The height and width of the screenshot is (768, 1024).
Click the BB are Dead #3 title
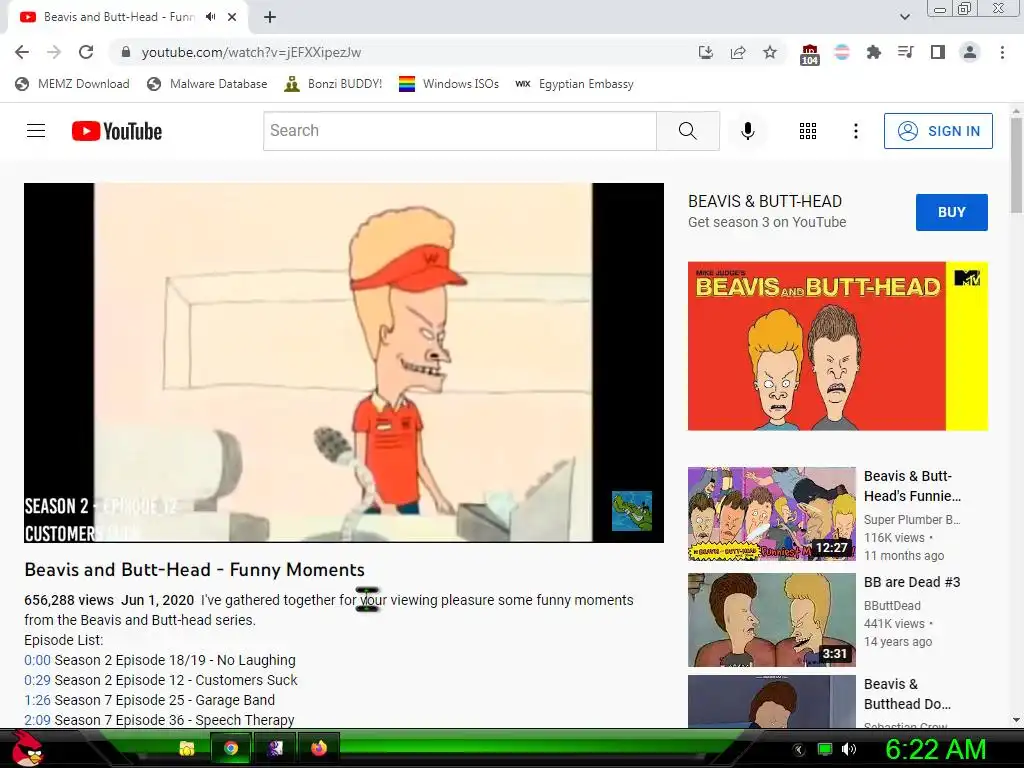pos(912,582)
